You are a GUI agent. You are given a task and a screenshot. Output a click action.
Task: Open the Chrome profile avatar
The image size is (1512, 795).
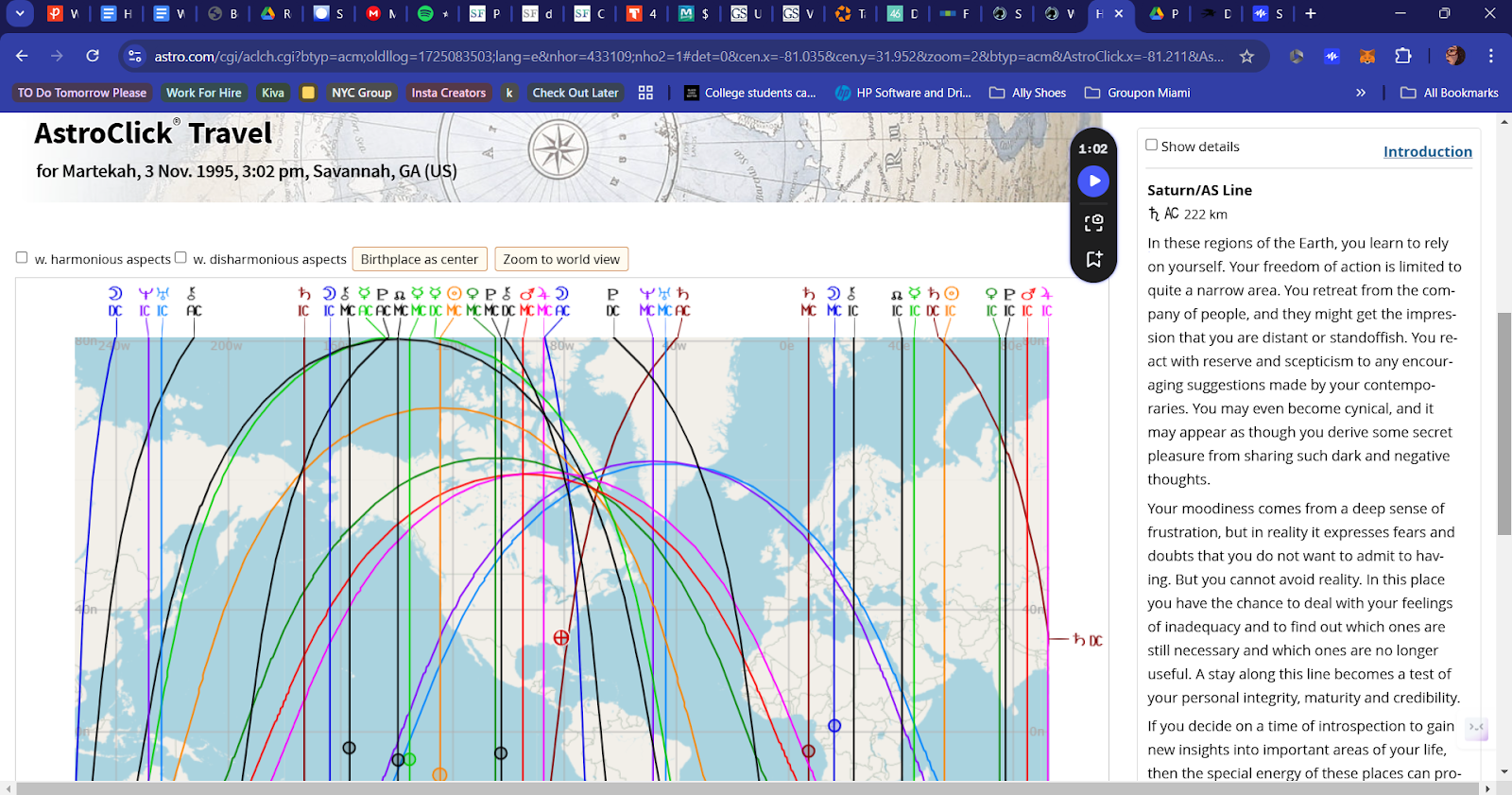(x=1455, y=56)
